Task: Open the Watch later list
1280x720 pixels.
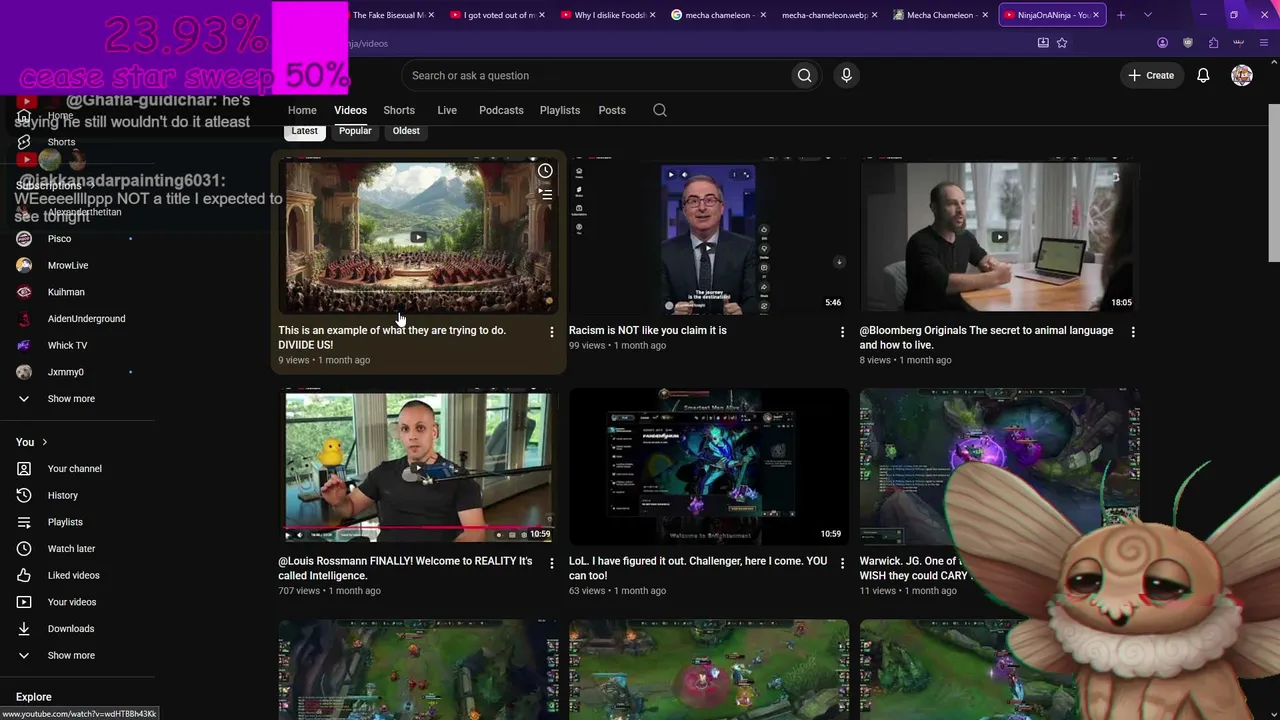Action: (x=71, y=549)
